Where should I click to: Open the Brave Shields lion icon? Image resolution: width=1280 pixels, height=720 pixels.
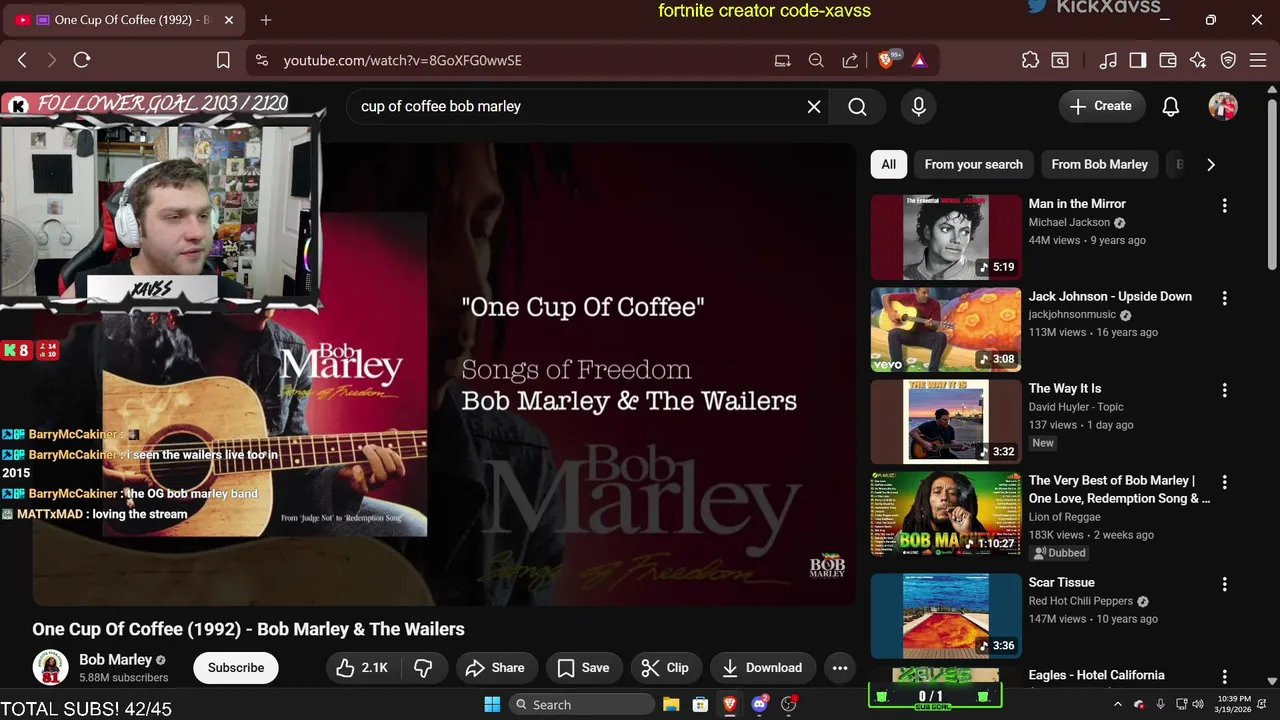click(886, 60)
